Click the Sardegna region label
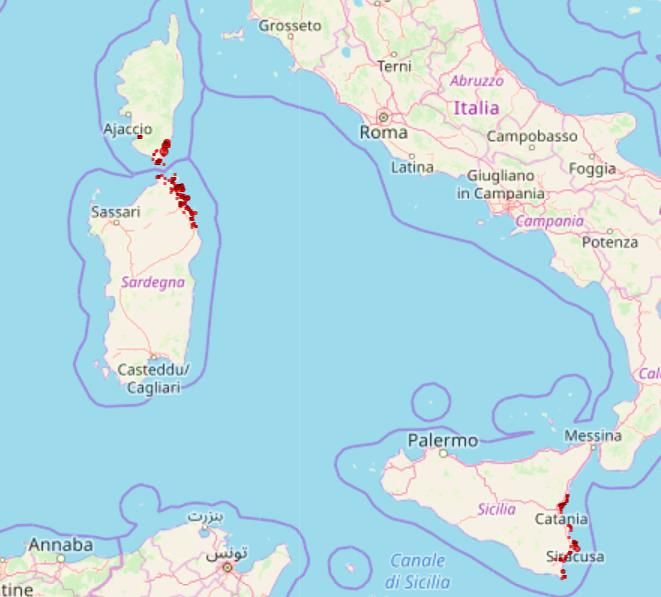The height and width of the screenshot is (597, 661). coord(153,282)
